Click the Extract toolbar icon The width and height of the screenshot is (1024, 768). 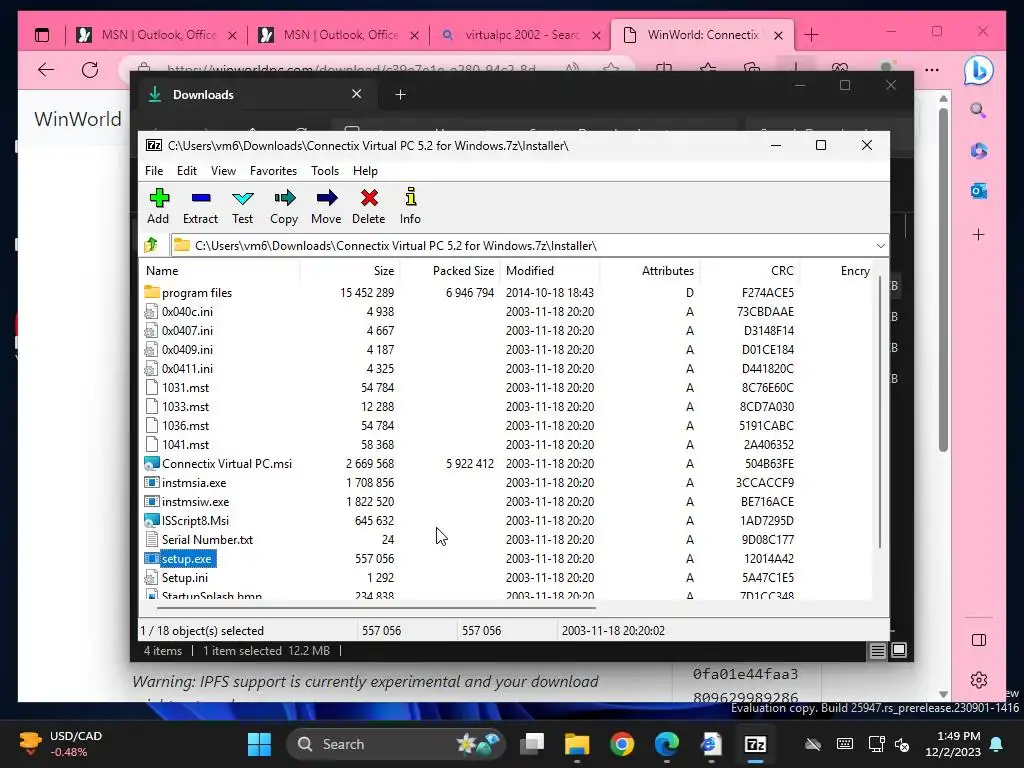(200, 206)
